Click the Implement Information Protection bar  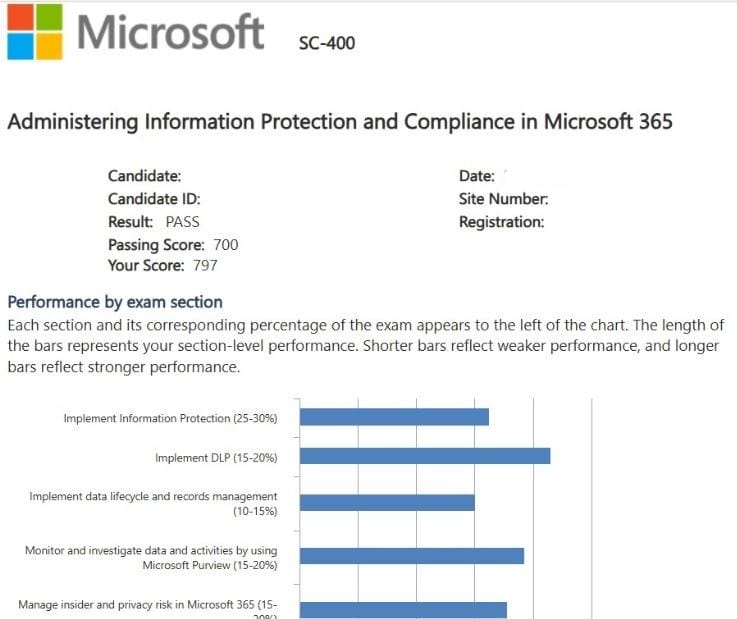pyautogui.click(x=394, y=417)
